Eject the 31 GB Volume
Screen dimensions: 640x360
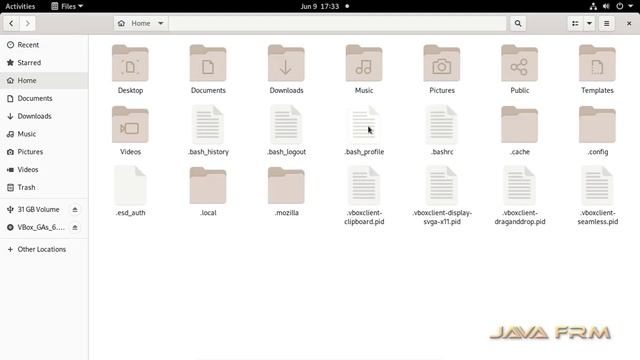tap(75, 209)
